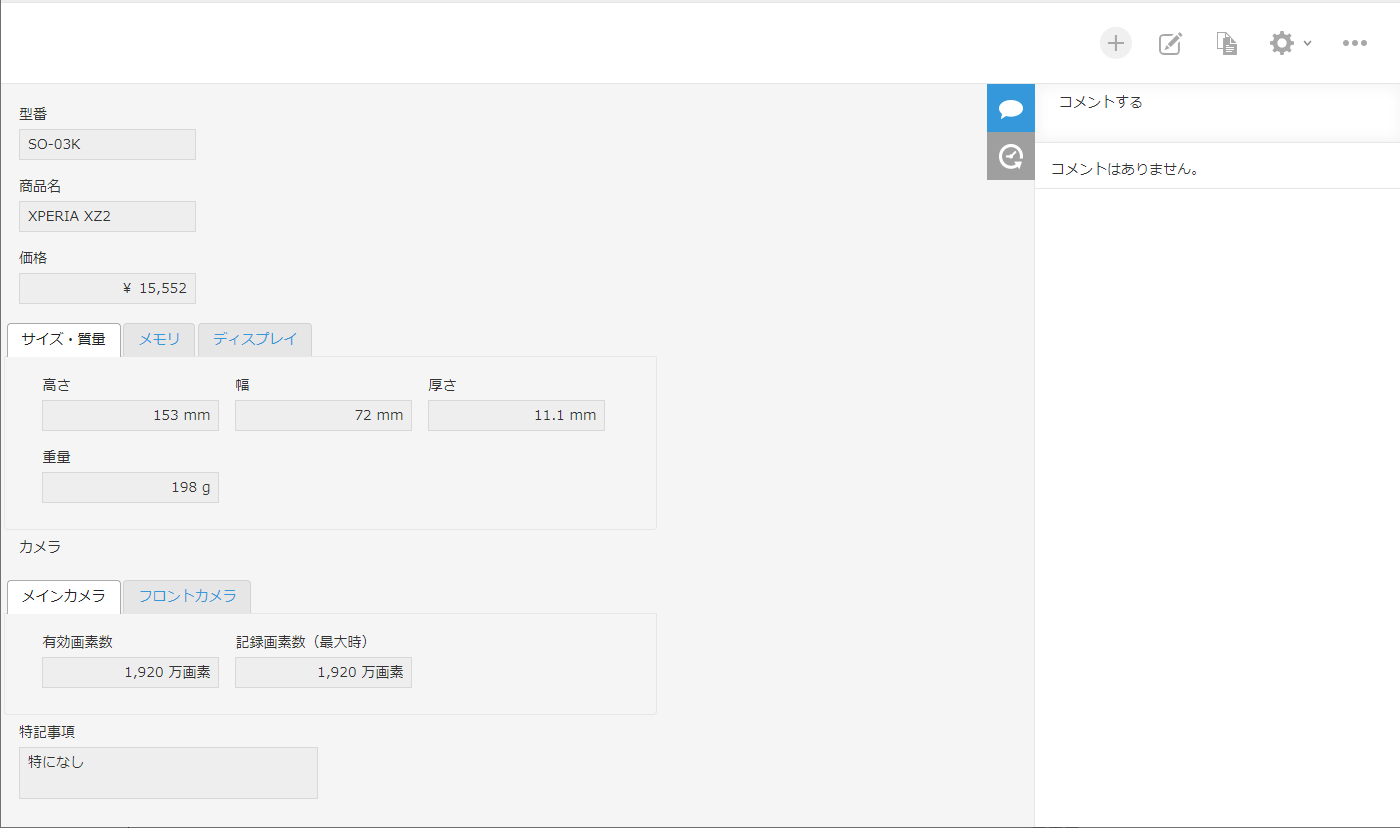This screenshot has width=1400, height=828.
Task: Select the サイズ・質量 tab
Action: (x=64, y=339)
